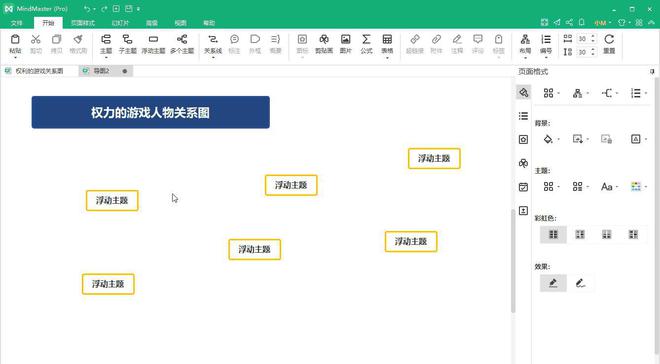Image resolution: width=660 pixels, height=364 pixels.
Task: Select the first rainbow color mode
Action: coord(553,234)
